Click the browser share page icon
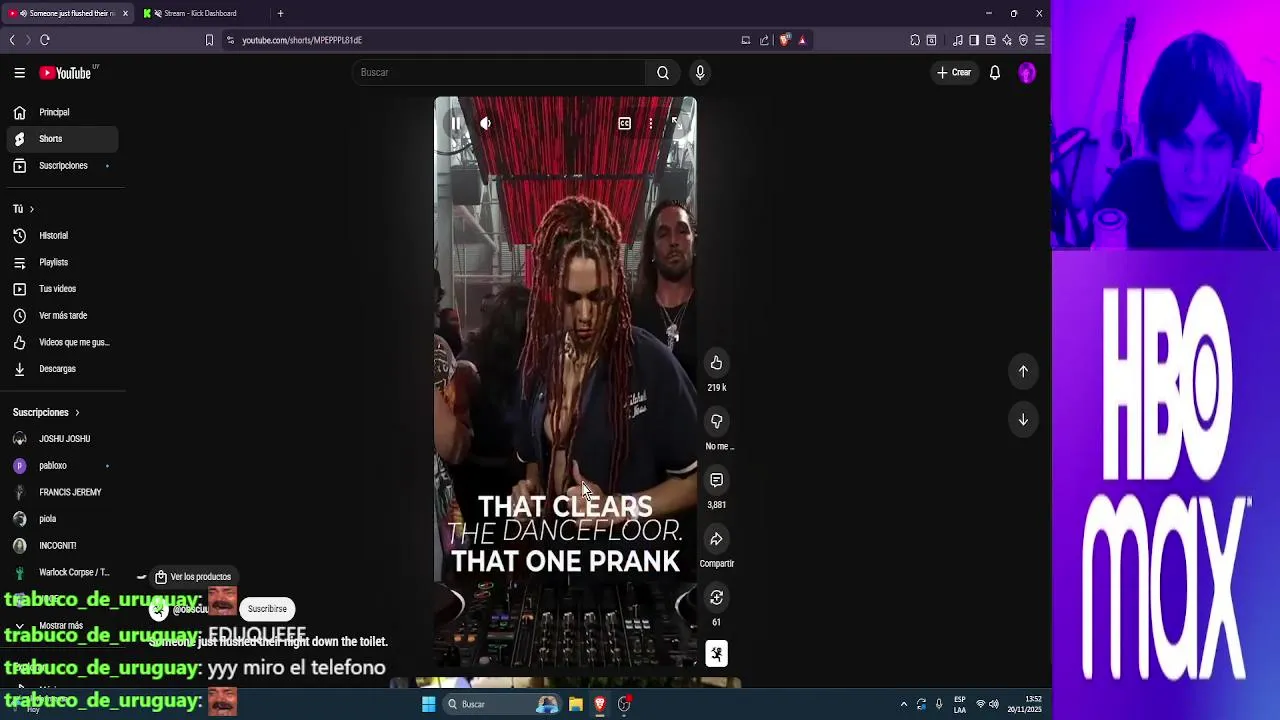This screenshot has height=720, width=1280. [764, 40]
